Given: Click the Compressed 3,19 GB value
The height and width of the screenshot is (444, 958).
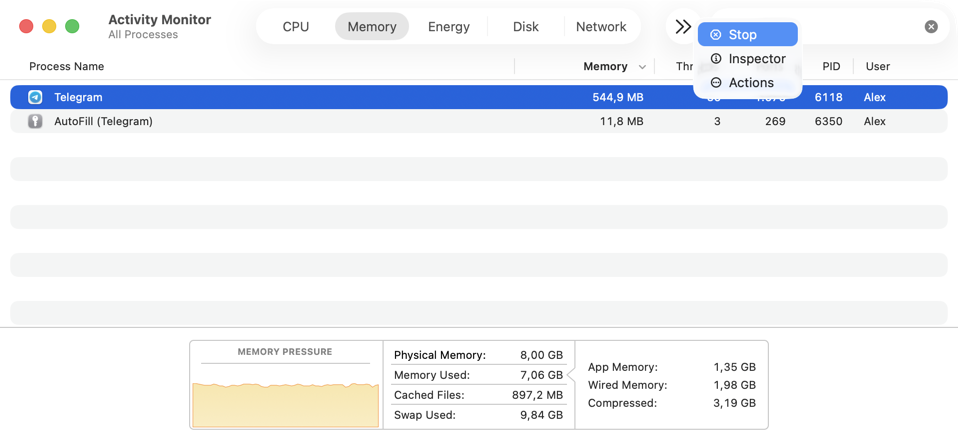Looking at the screenshot, I should (734, 403).
